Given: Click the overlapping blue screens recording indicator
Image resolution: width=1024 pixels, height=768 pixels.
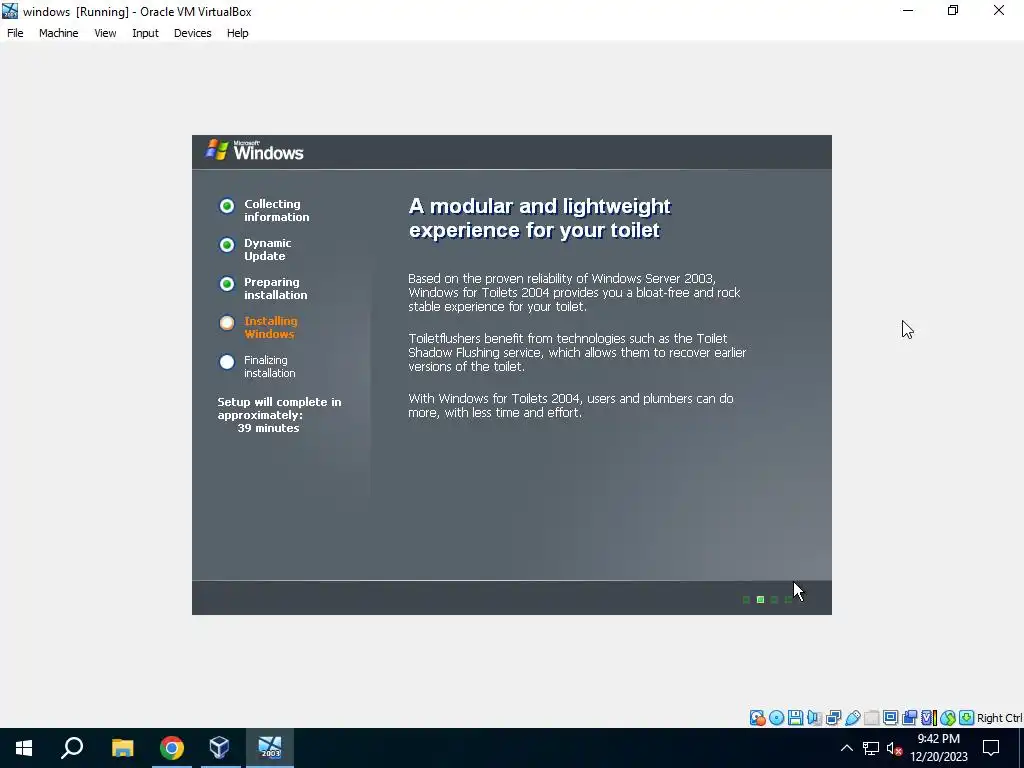Looking at the screenshot, I should tap(909, 718).
